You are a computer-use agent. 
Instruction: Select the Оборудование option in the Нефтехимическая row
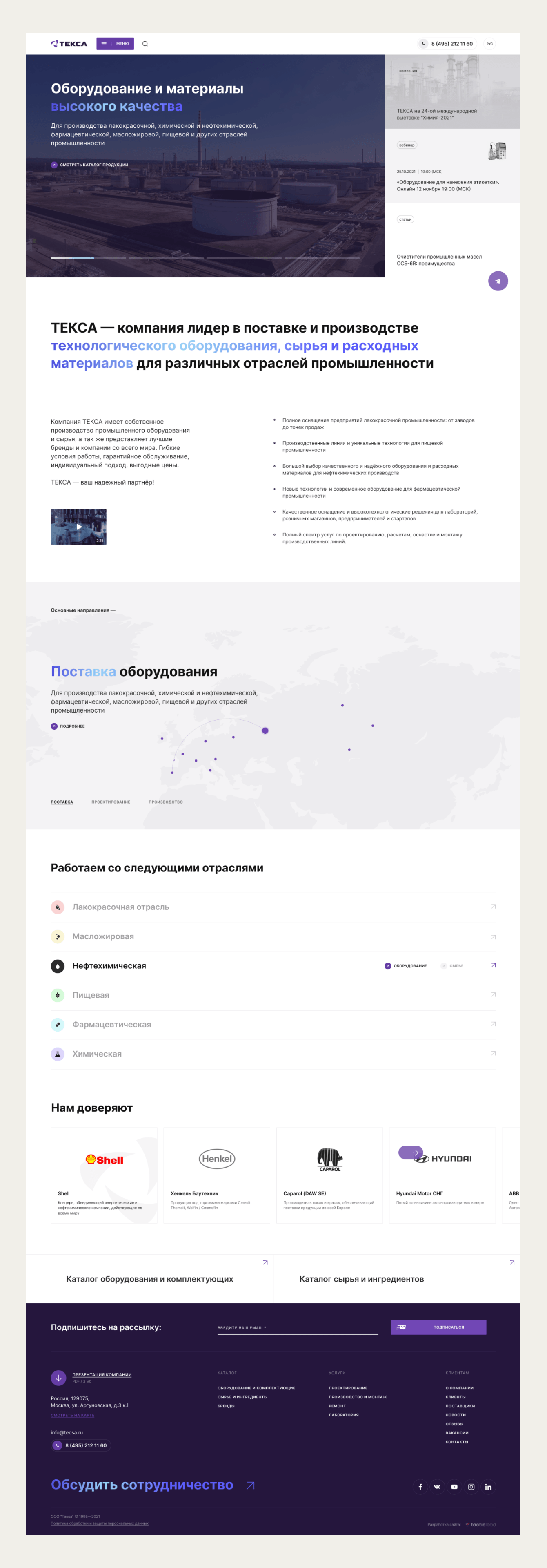pyautogui.click(x=406, y=966)
